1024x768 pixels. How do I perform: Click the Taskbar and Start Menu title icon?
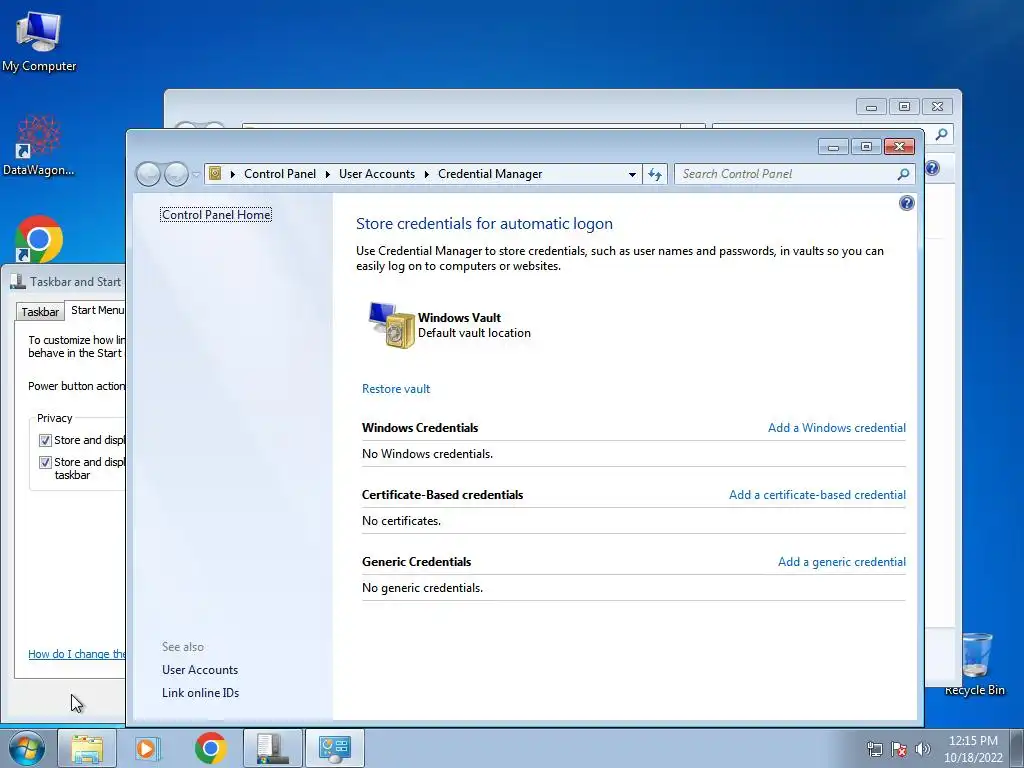point(18,281)
